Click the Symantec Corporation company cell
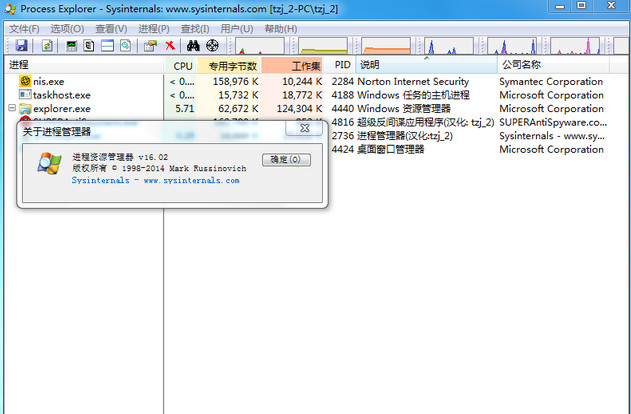The image size is (631, 414). [x=551, y=81]
